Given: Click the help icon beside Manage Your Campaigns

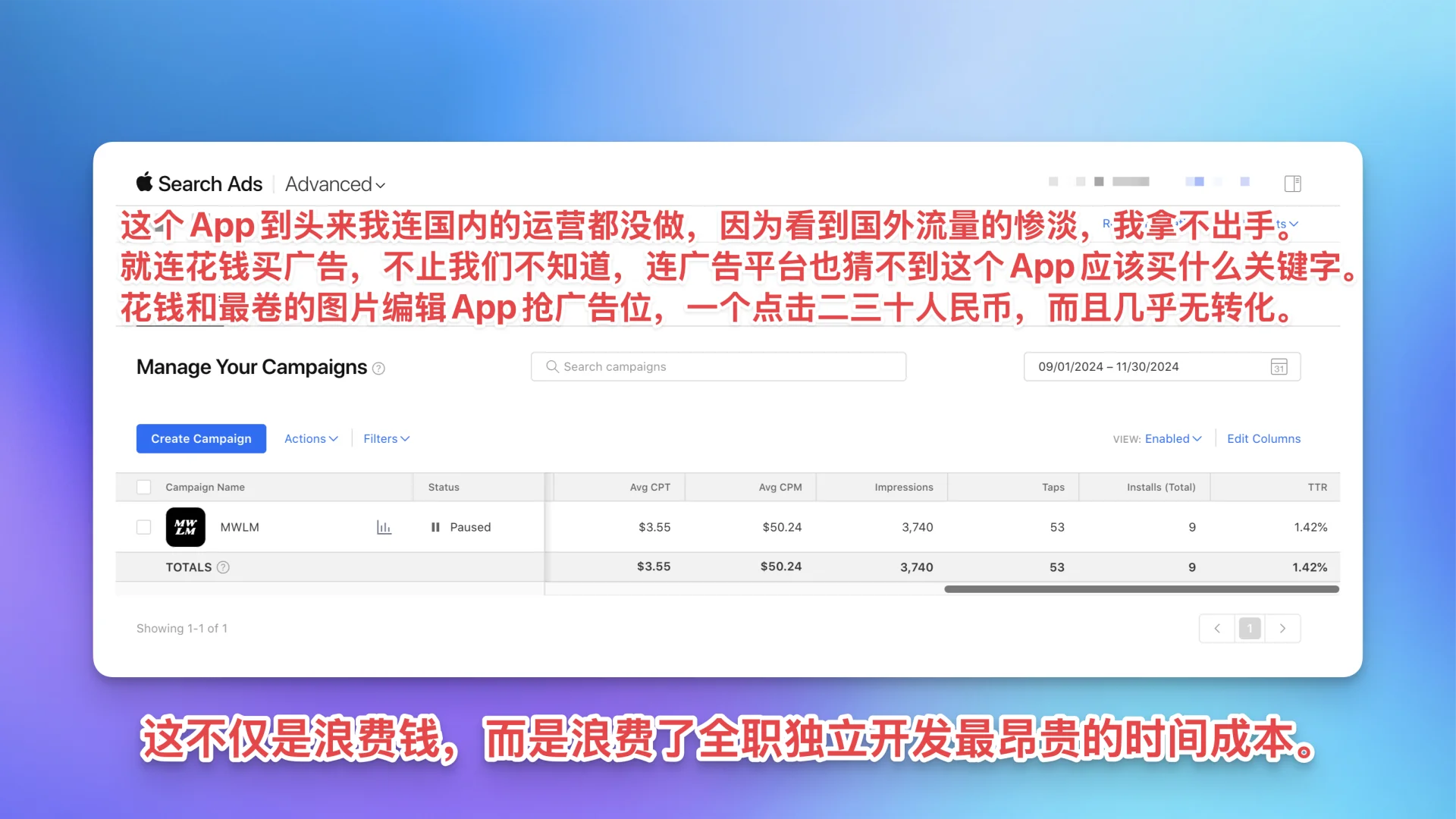Looking at the screenshot, I should 379,368.
